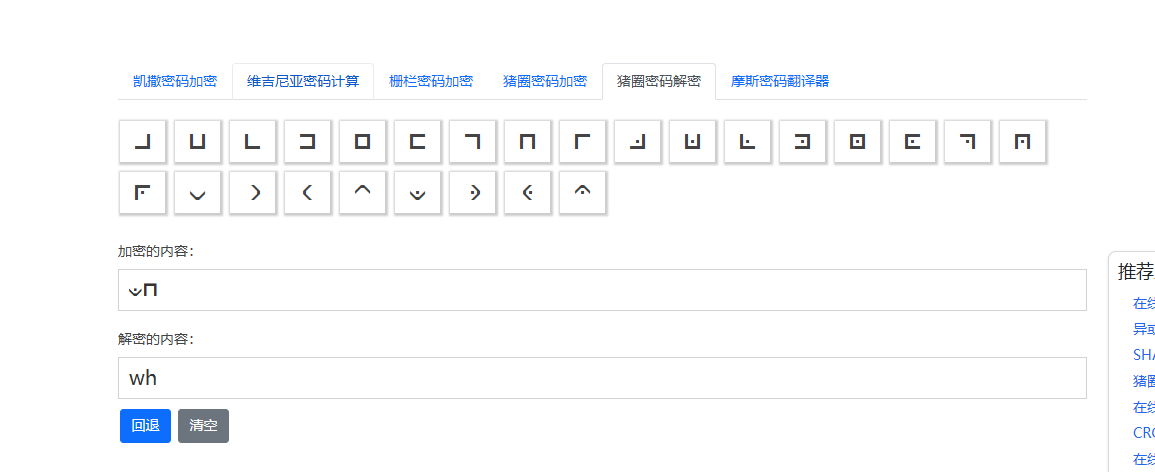Viewport: 1155px width, 472px height.
Task: Click the right-pointing chevron symbol without dot
Action: [x=252, y=193]
